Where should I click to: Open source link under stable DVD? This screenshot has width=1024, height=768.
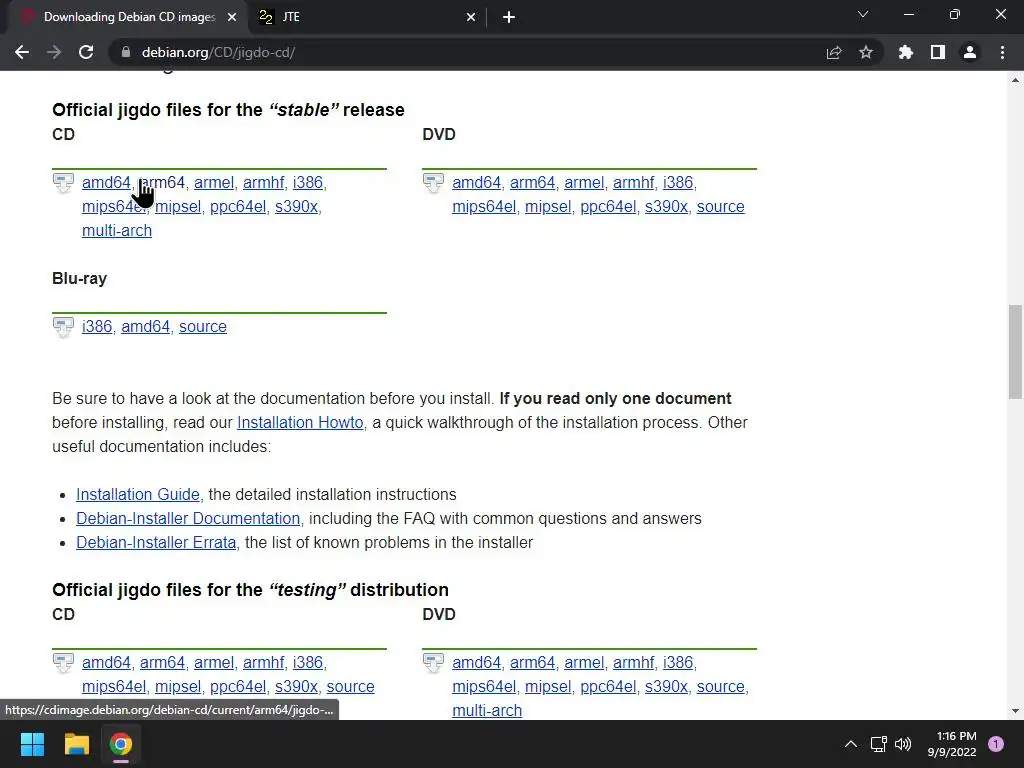[x=720, y=207]
